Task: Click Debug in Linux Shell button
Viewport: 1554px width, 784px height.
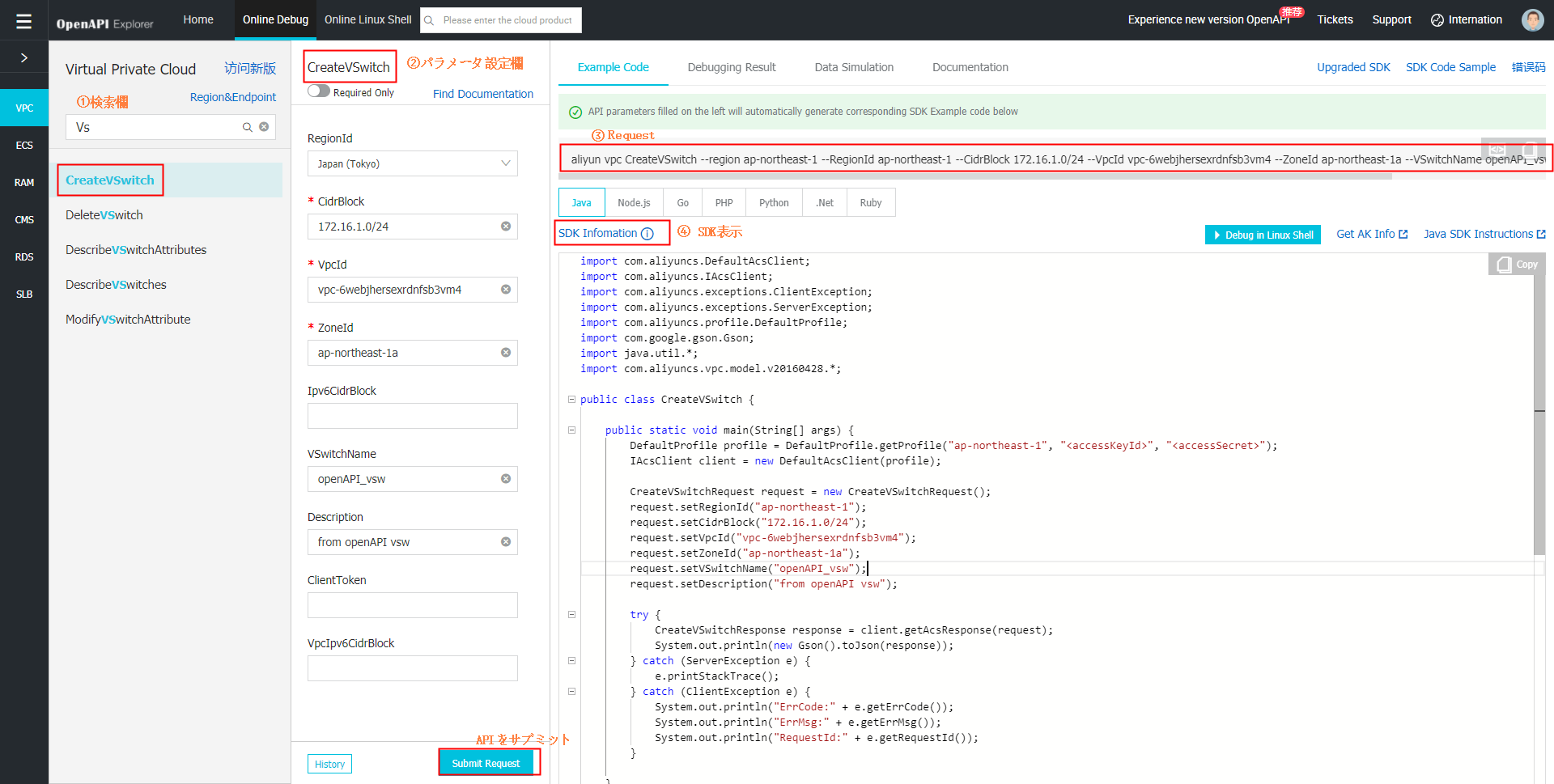Action: 1263,235
